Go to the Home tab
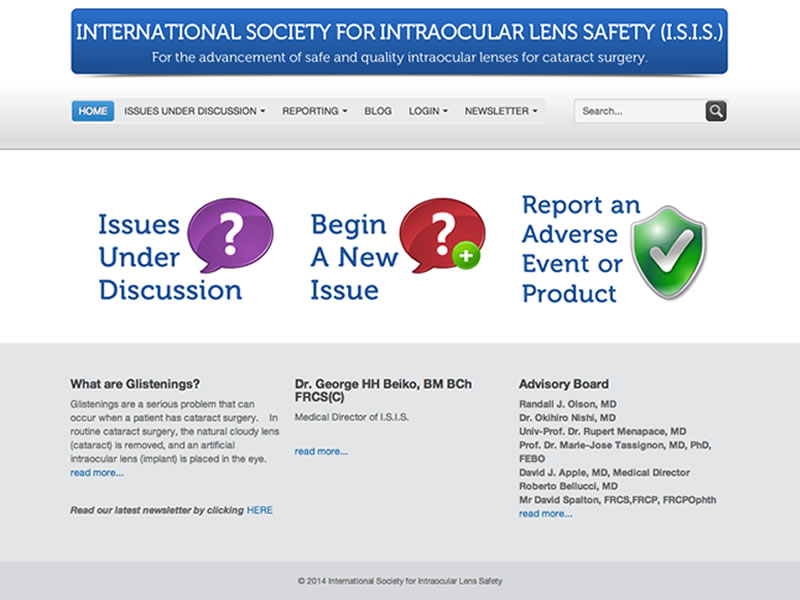The image size is (800, 600). 93,111
